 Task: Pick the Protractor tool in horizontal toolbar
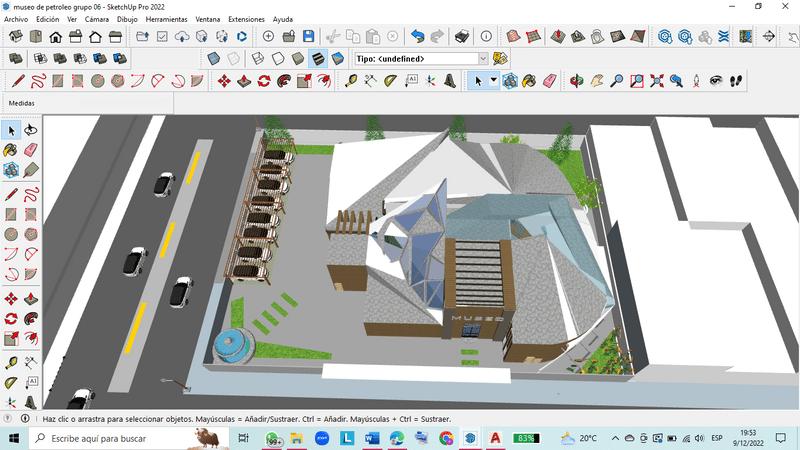pyautogui.click(x=390, y=81)
